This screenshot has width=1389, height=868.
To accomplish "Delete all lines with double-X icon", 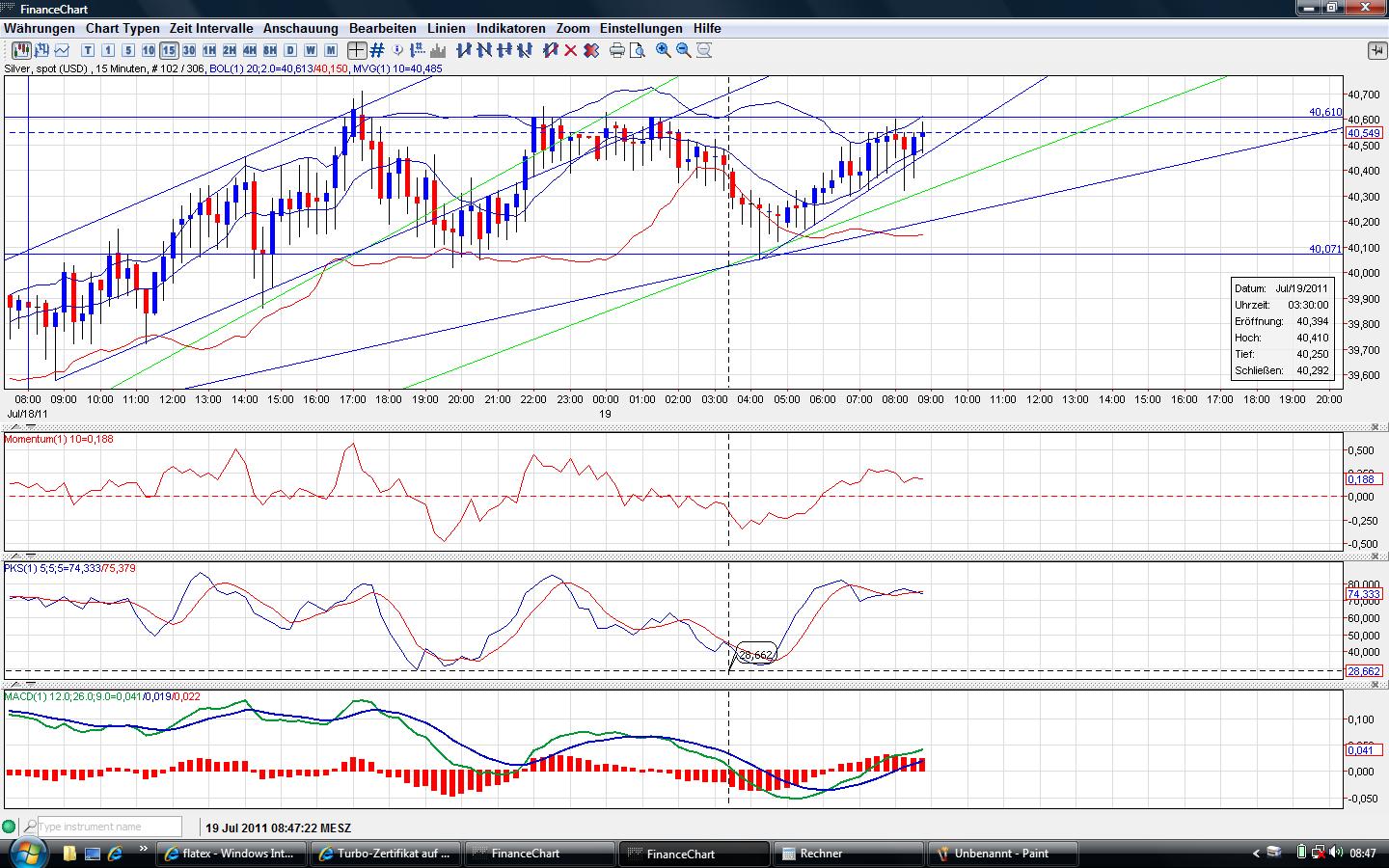I will pos(590,50).
